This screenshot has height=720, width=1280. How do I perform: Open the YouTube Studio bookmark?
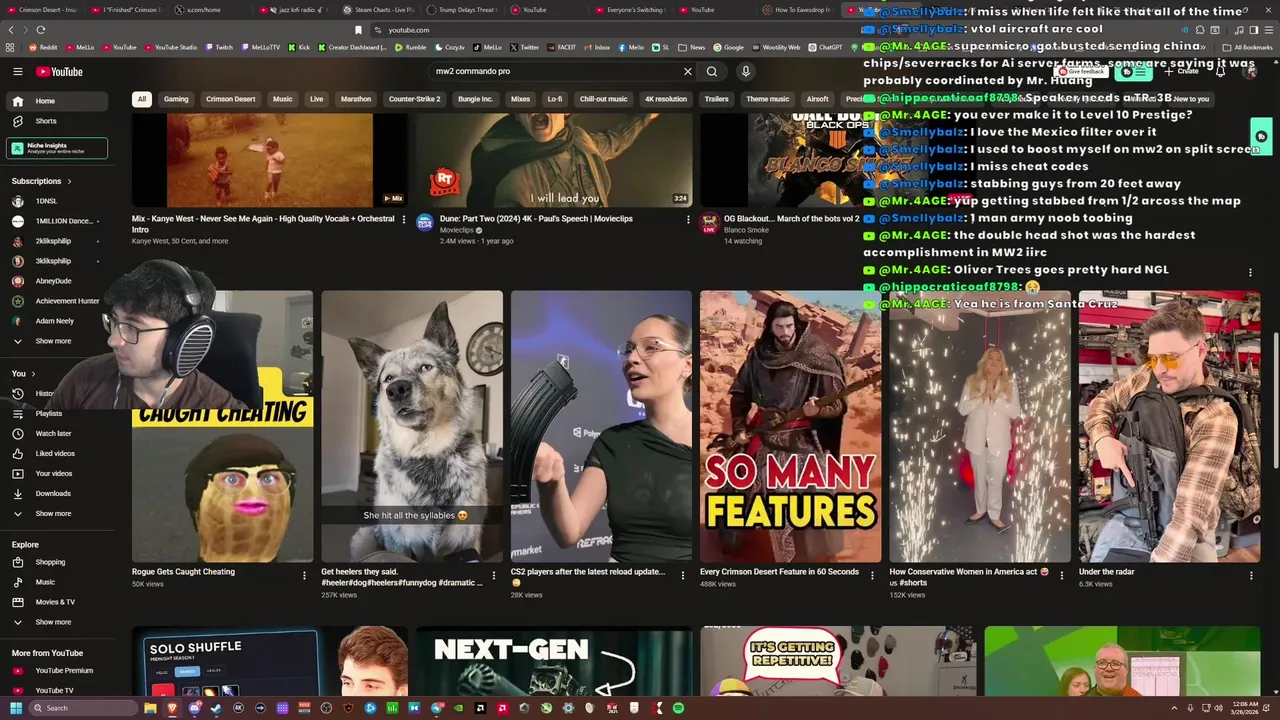click(x=169, y=47)
